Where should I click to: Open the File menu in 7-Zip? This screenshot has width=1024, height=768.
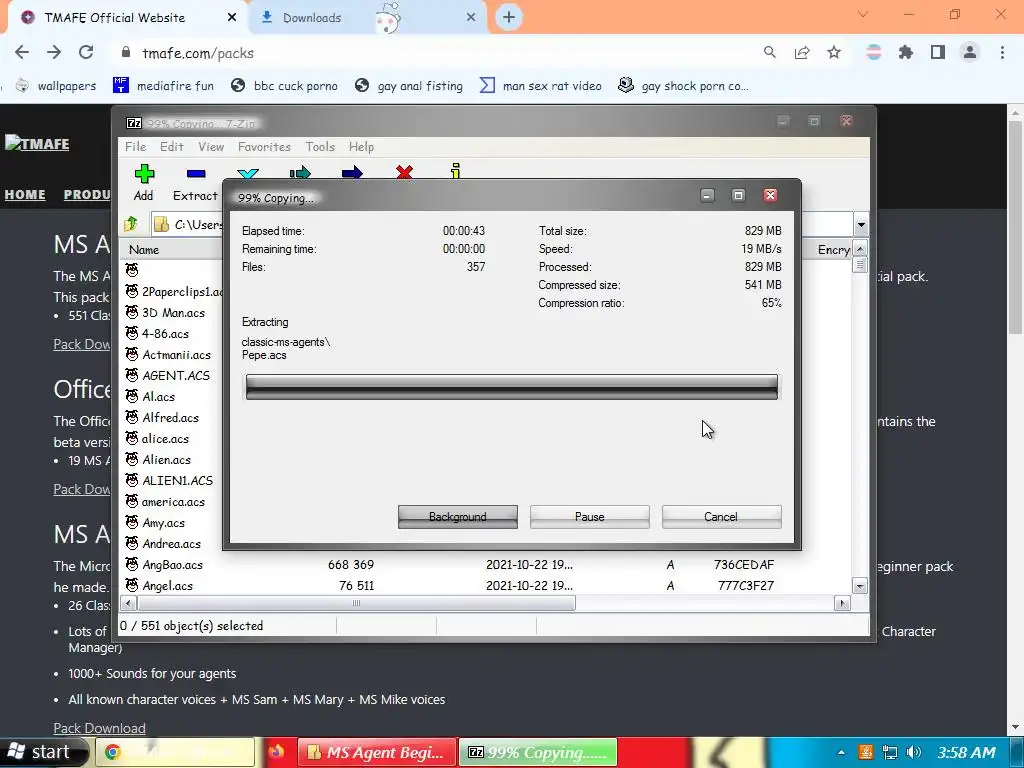coord(136,147)
